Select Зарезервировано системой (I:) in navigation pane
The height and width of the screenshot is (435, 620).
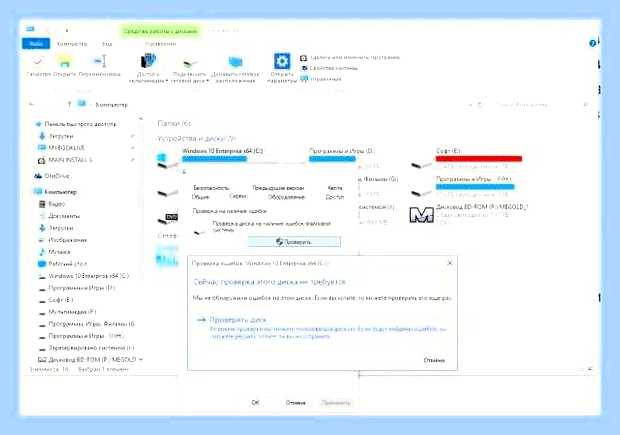click(x=86, y=348)
